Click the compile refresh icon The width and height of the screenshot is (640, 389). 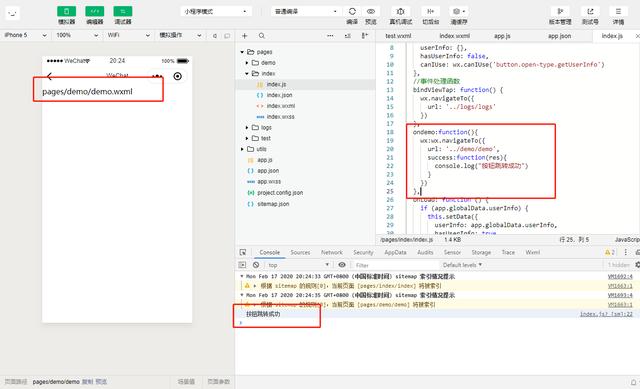352,11
